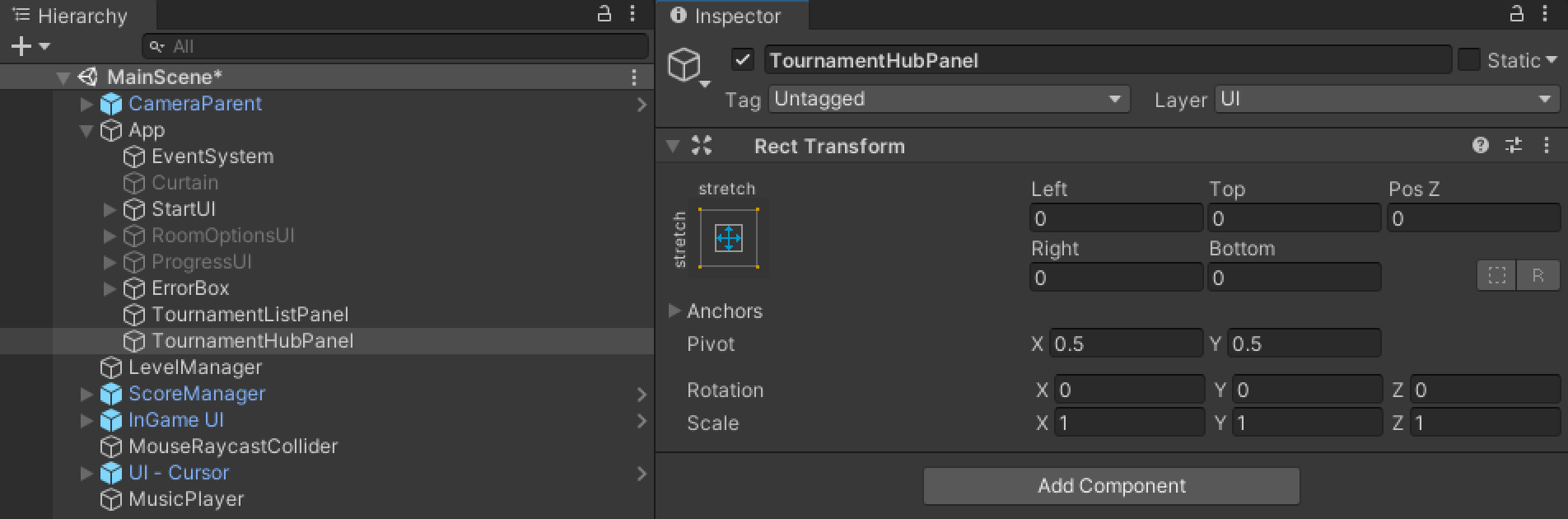1568x519 pixels.
Task: Click the plus icon to create object
Action: pos(21,46)
